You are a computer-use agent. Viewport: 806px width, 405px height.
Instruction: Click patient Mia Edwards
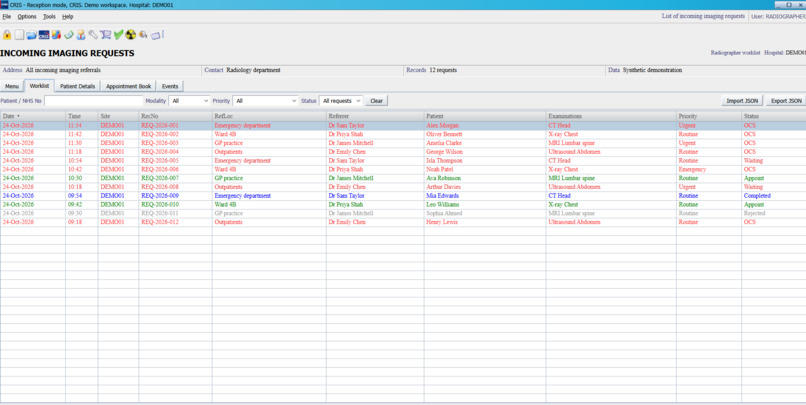(x=442, y=195)
